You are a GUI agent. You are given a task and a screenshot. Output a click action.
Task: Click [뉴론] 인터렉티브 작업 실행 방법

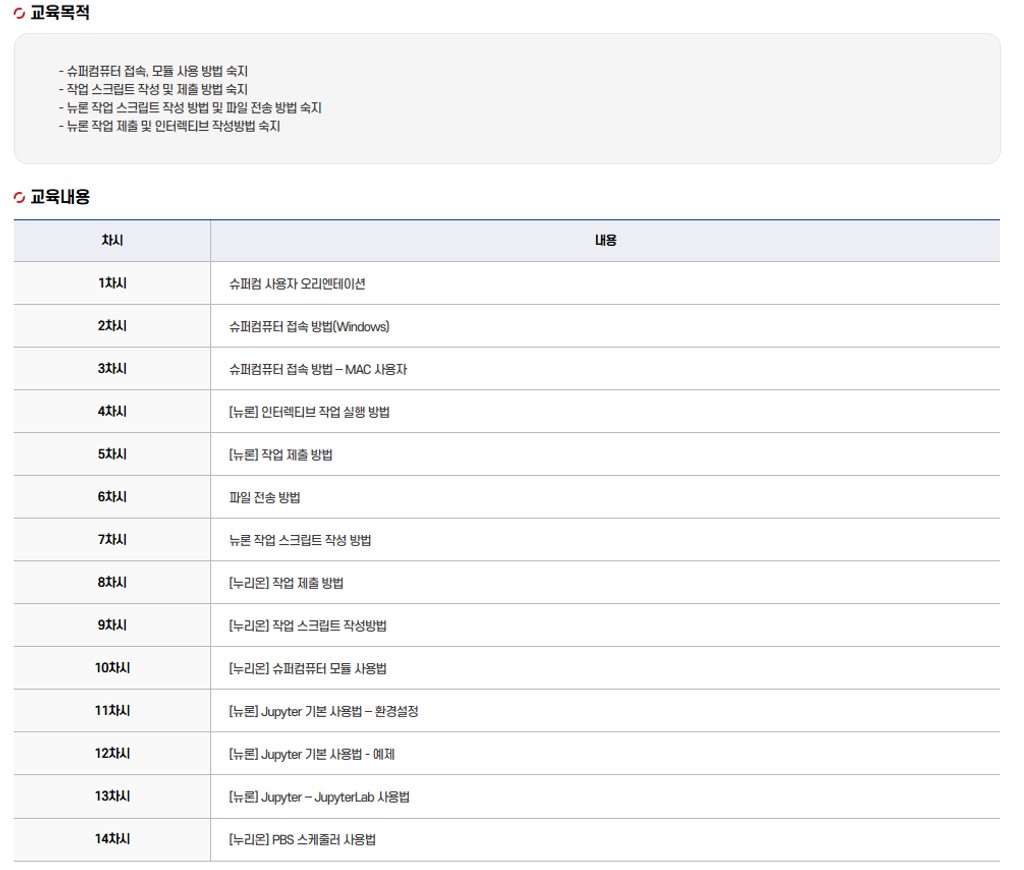[309, 412]
